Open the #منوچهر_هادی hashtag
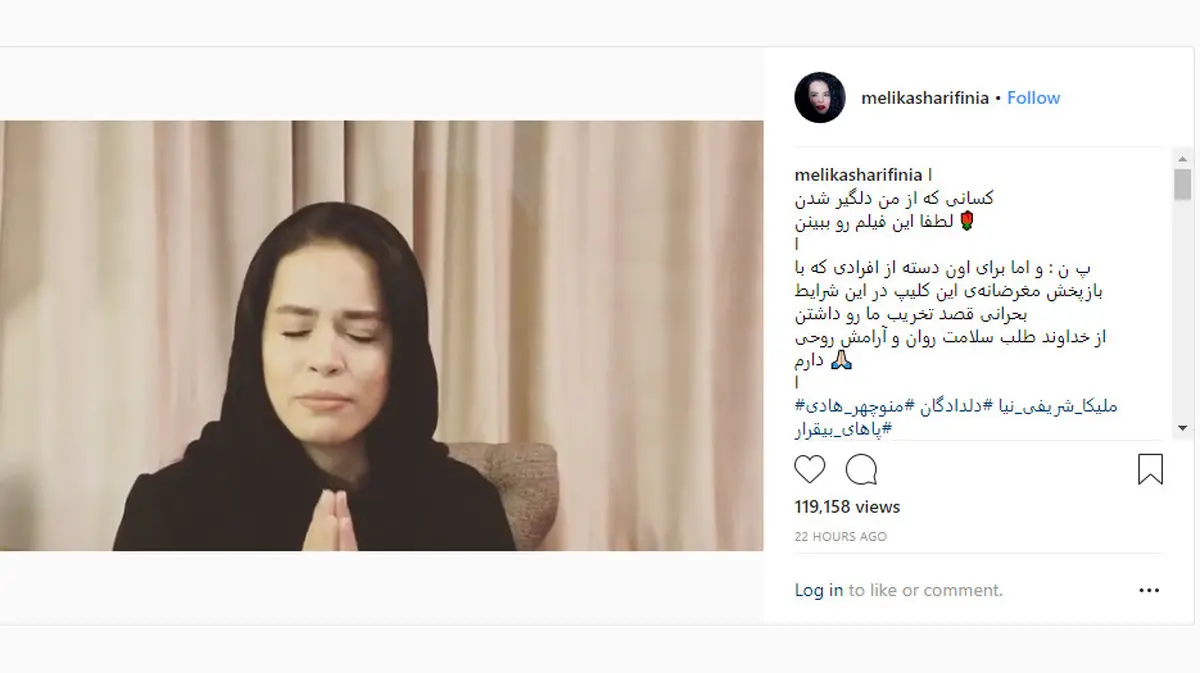Screen dimensions: 1200x673 coord(858,406)
